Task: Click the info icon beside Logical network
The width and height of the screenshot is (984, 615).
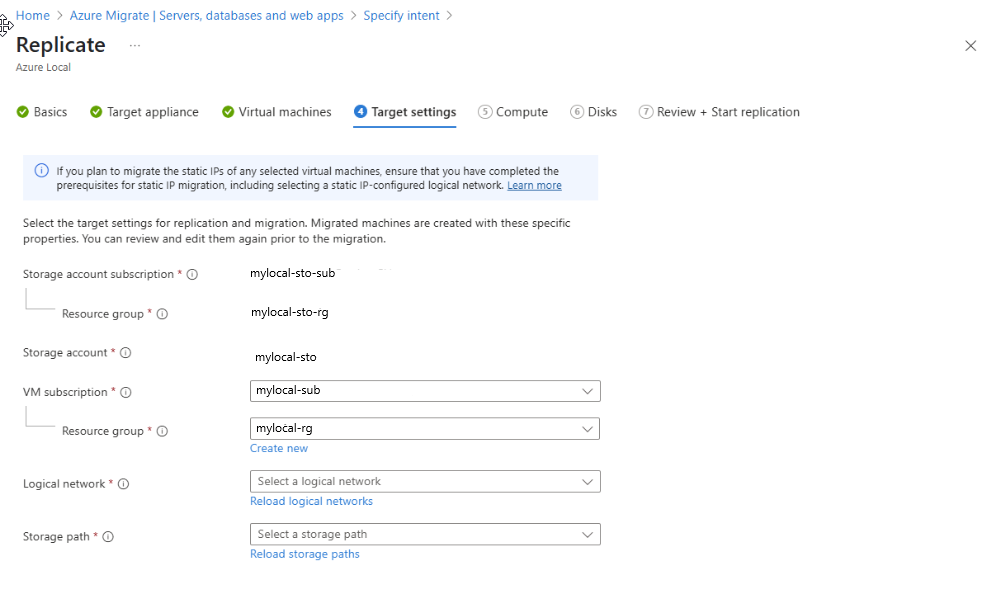Action: click(x=123, y=483)
